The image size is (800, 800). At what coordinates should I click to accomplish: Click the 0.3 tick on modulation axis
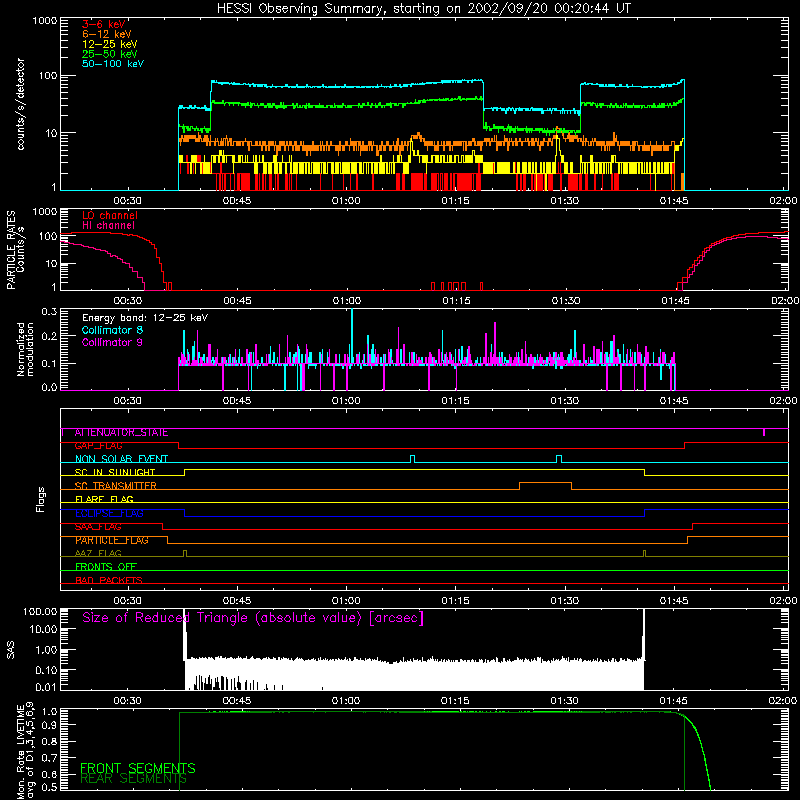[x=49, y=311]
